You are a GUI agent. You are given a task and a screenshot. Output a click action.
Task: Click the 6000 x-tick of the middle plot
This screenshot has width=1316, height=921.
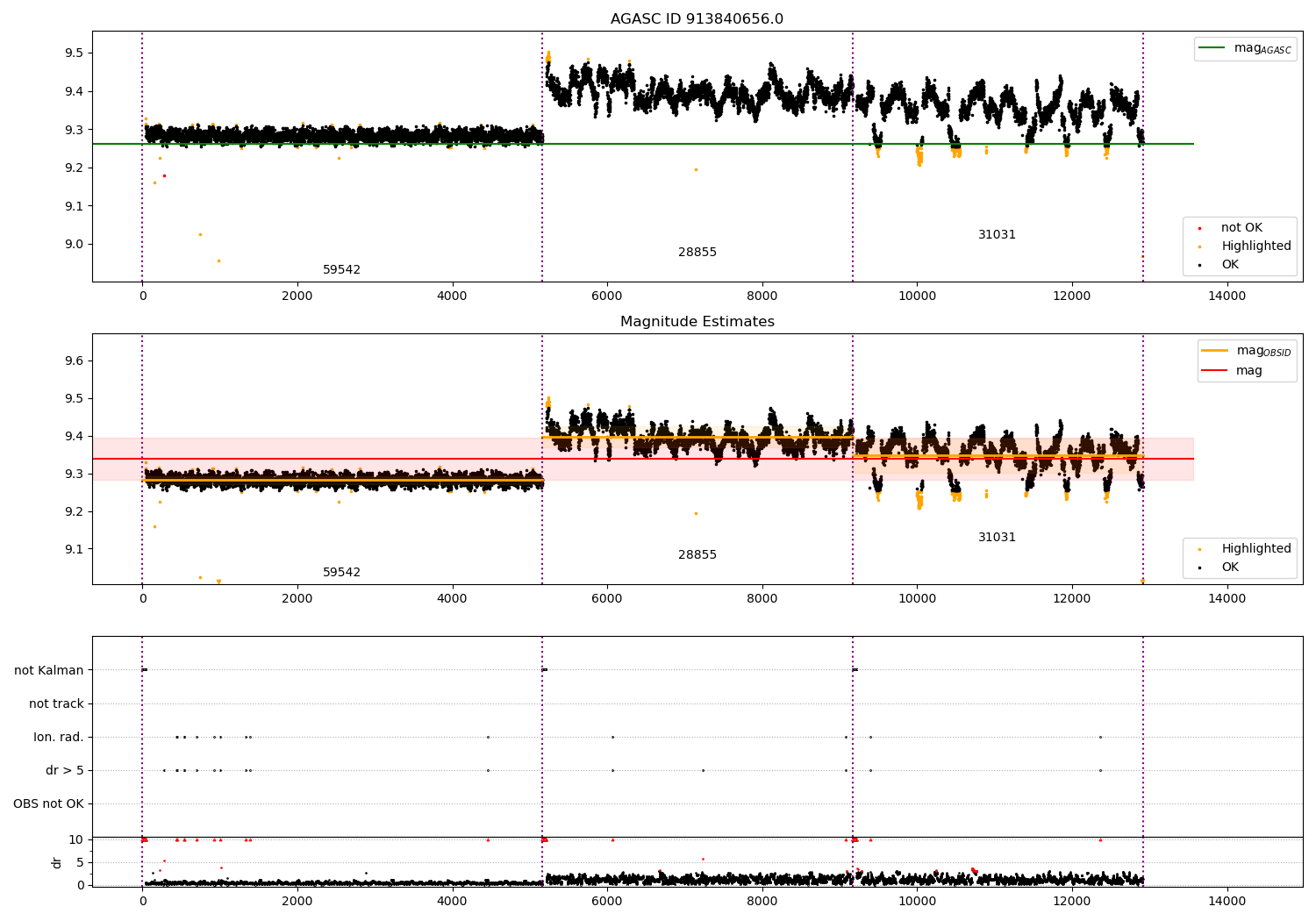click(x=607, y=599)
